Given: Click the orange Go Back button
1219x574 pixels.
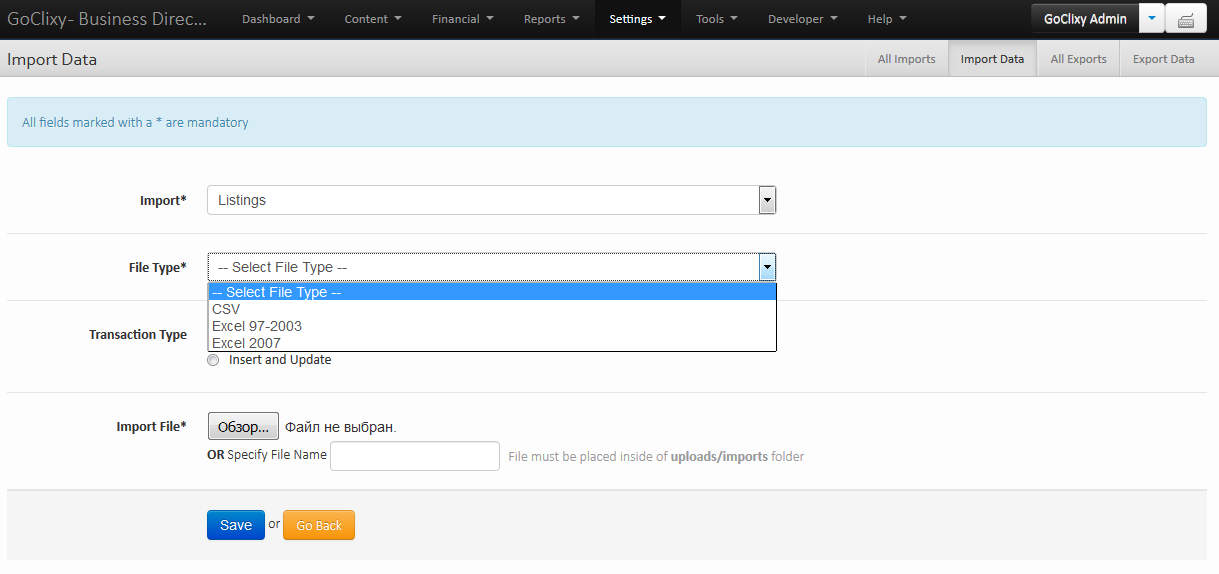Looking at the screenshot, I should point(319,525).
